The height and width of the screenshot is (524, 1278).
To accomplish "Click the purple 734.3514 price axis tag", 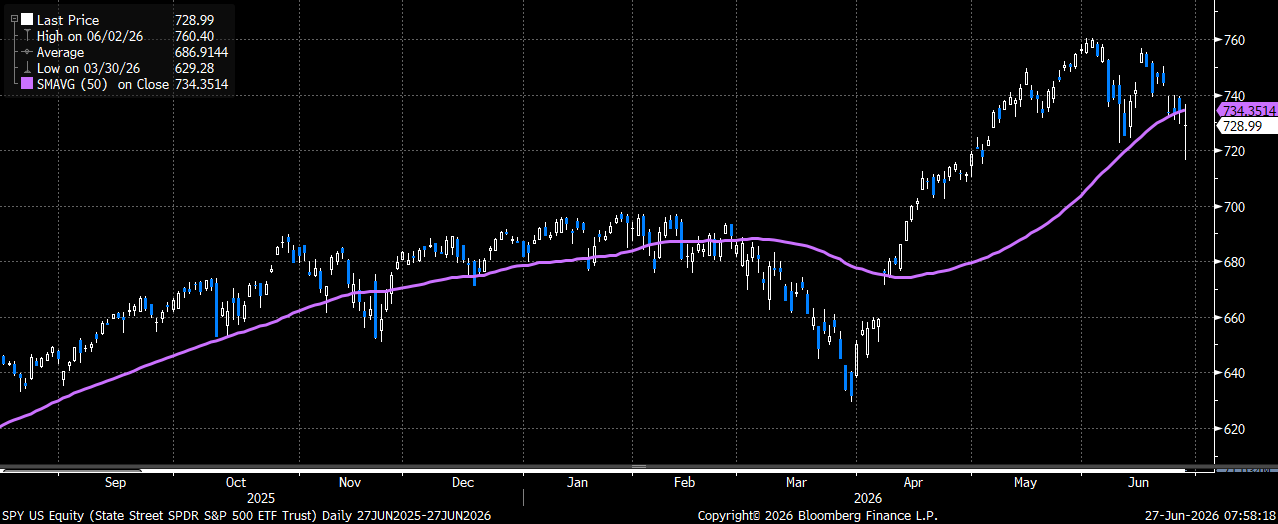I will click(1246, 110).
